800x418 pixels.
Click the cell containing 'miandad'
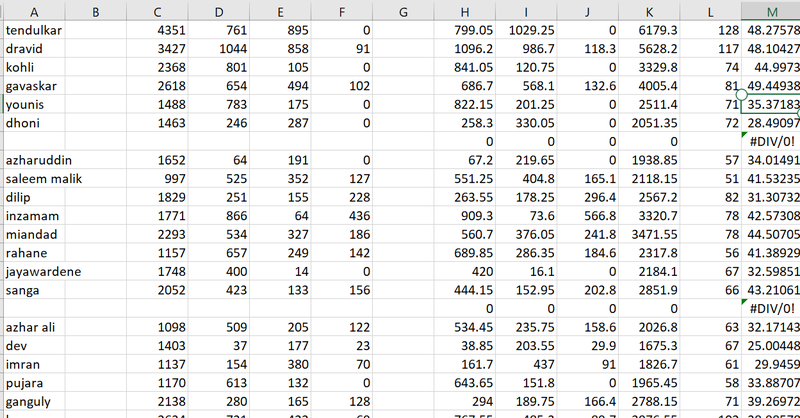34,234
